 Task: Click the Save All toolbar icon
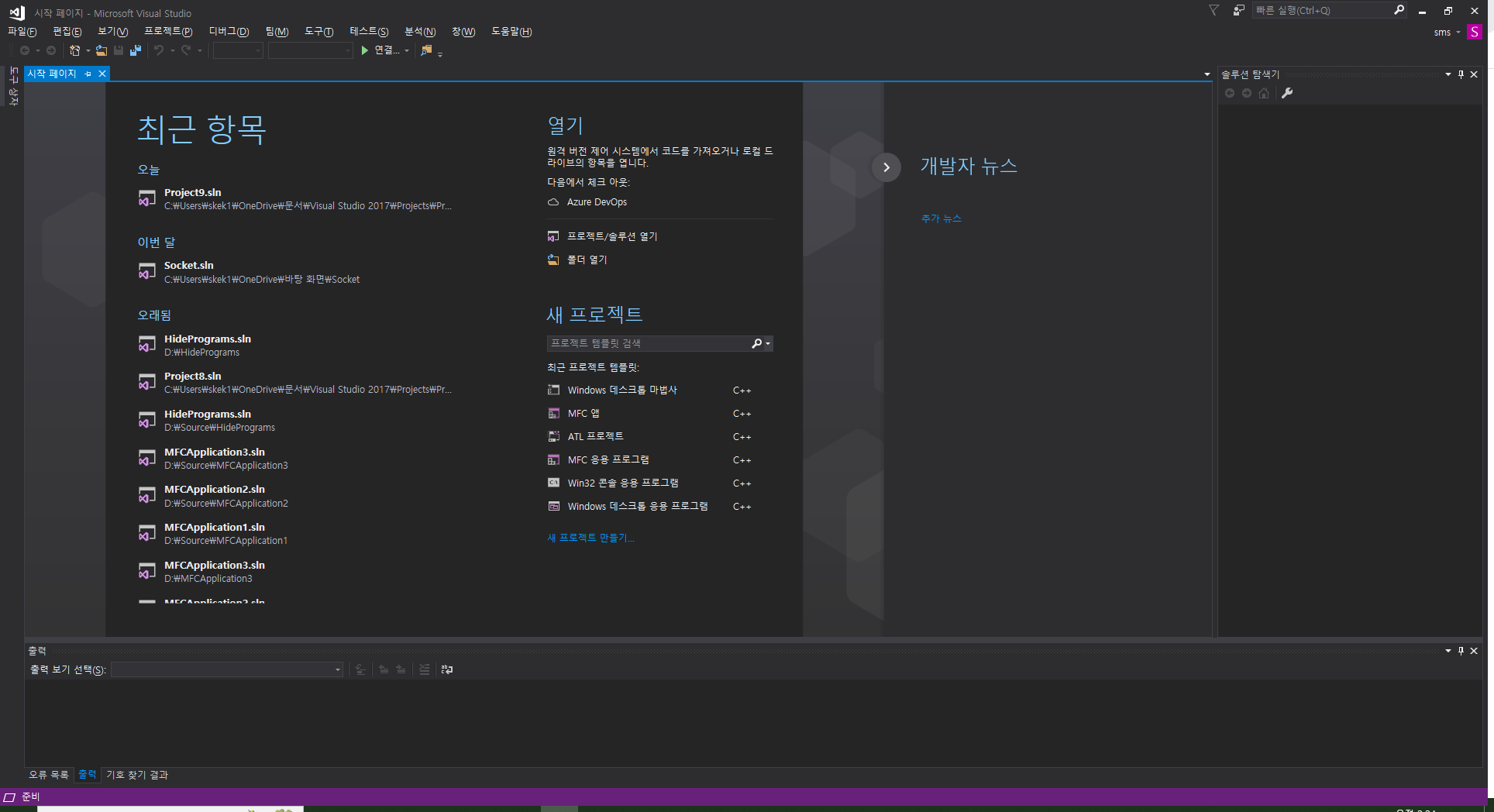pos(136,50)
